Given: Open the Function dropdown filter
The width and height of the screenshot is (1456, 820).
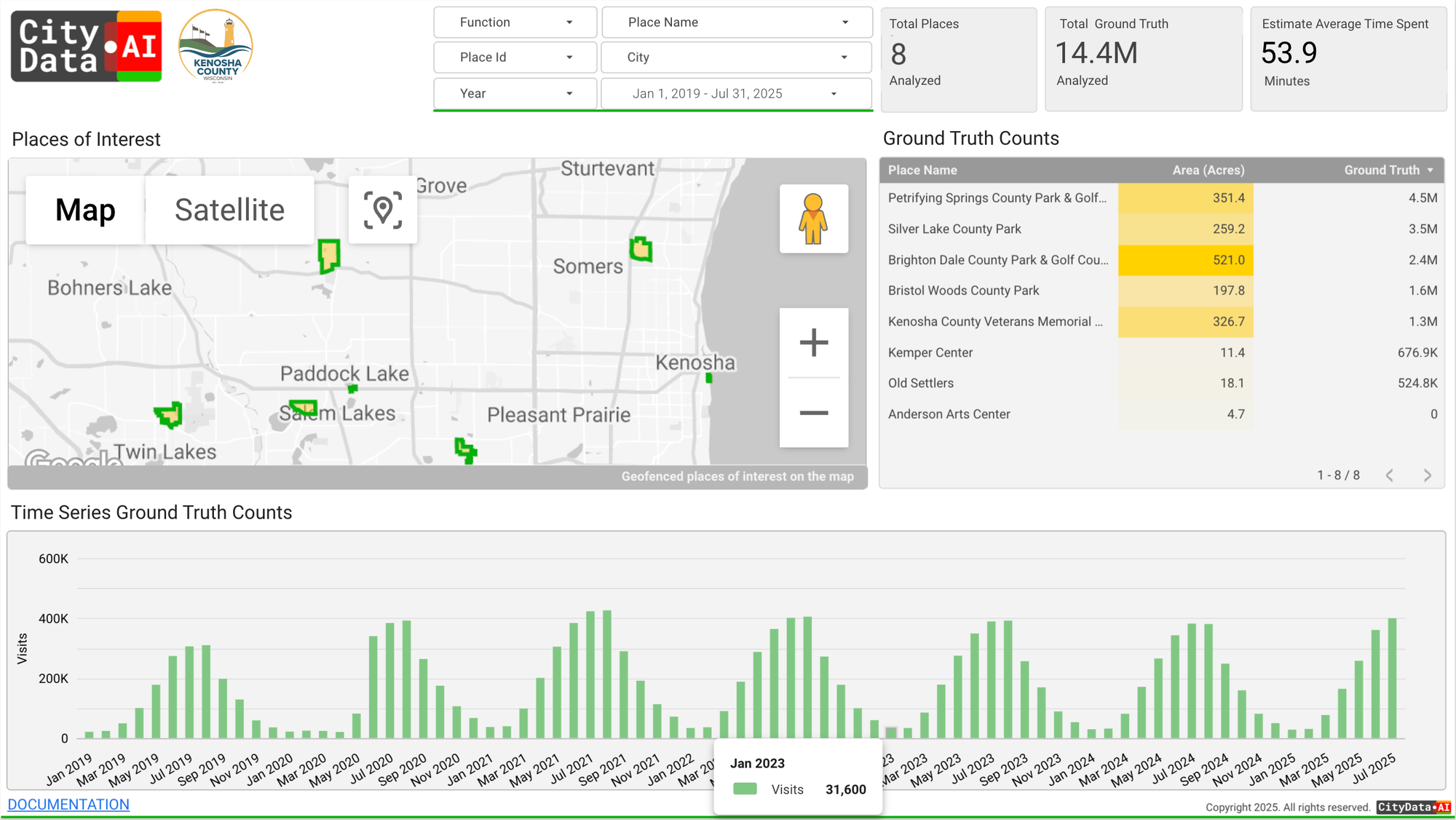Looking at the screenshot, I should tap(515, 23).
